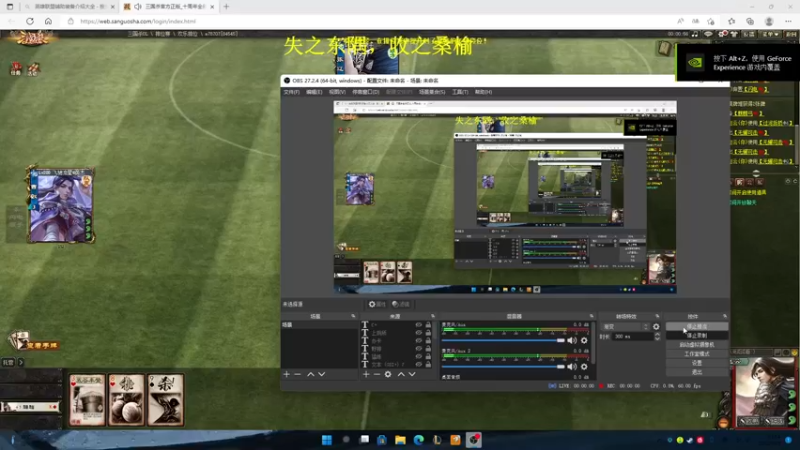Click 停止录制 stop recording button
Image resolution: width=800 pixels, height=450 pixels.
tap(696, 336)
